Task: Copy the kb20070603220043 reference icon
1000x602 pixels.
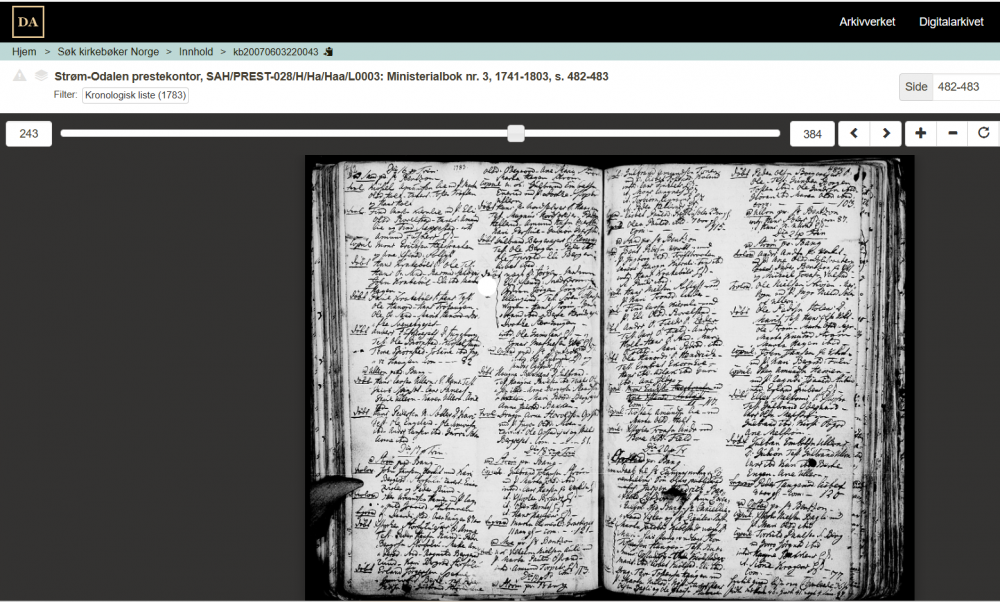Action: click(328, 52)
